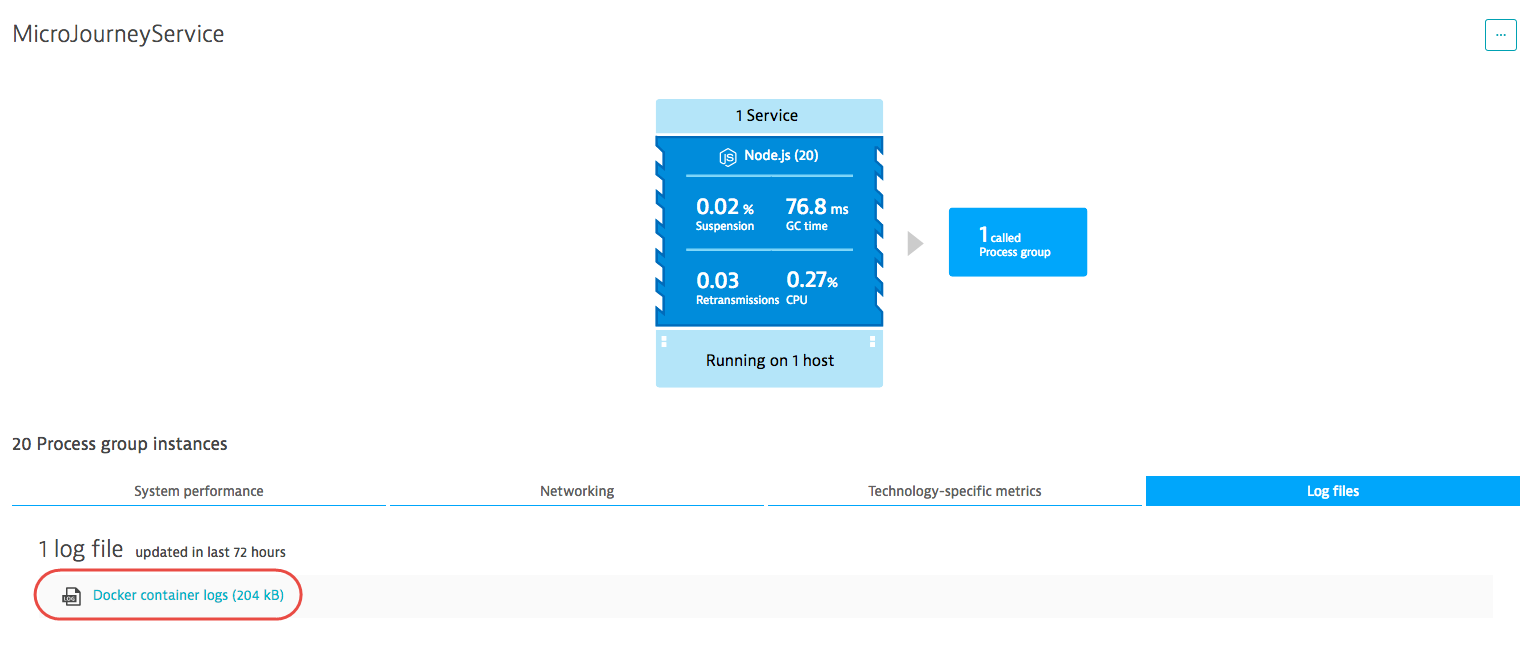Click the 1 log file heading
This screenshot has height=655, width=1527.
point(81,549)
